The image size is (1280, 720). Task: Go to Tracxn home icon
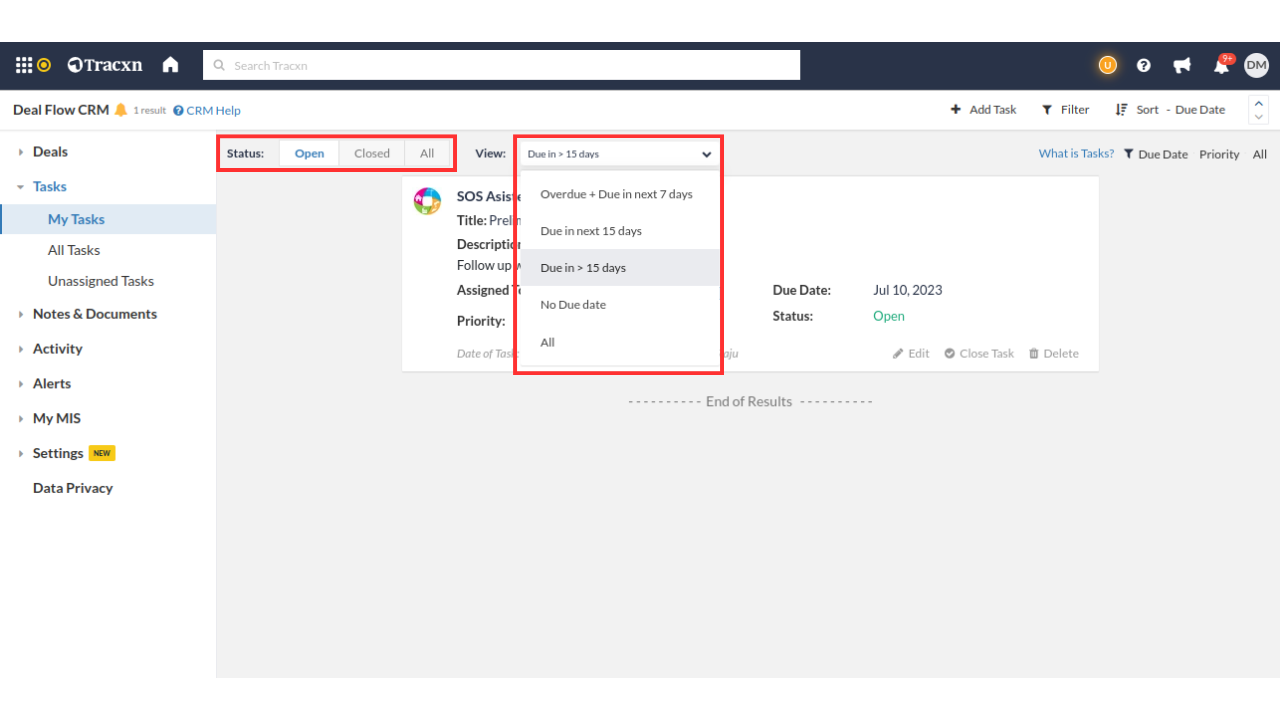point(170,65)
